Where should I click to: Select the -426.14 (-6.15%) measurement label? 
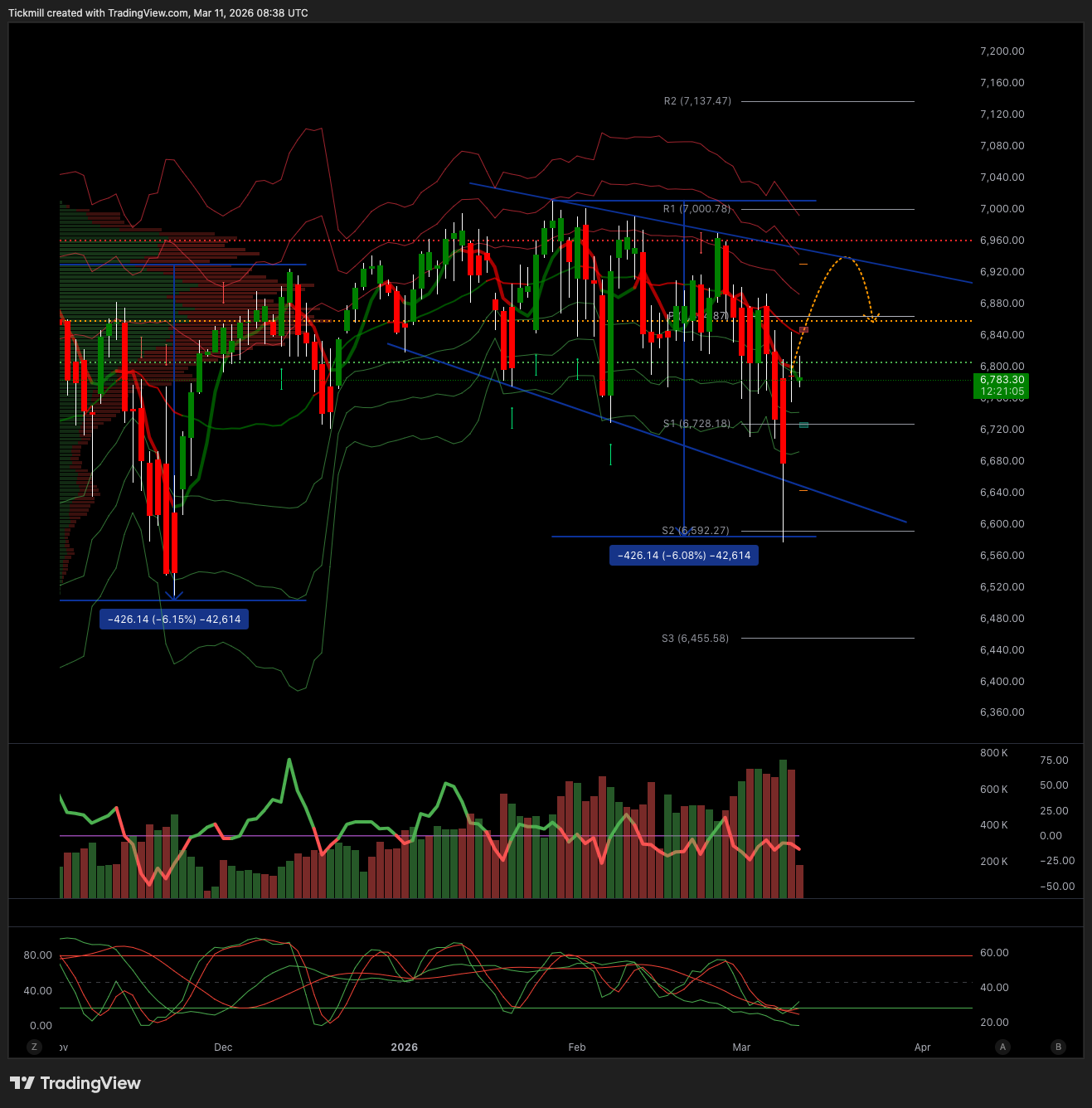[174, 620]
